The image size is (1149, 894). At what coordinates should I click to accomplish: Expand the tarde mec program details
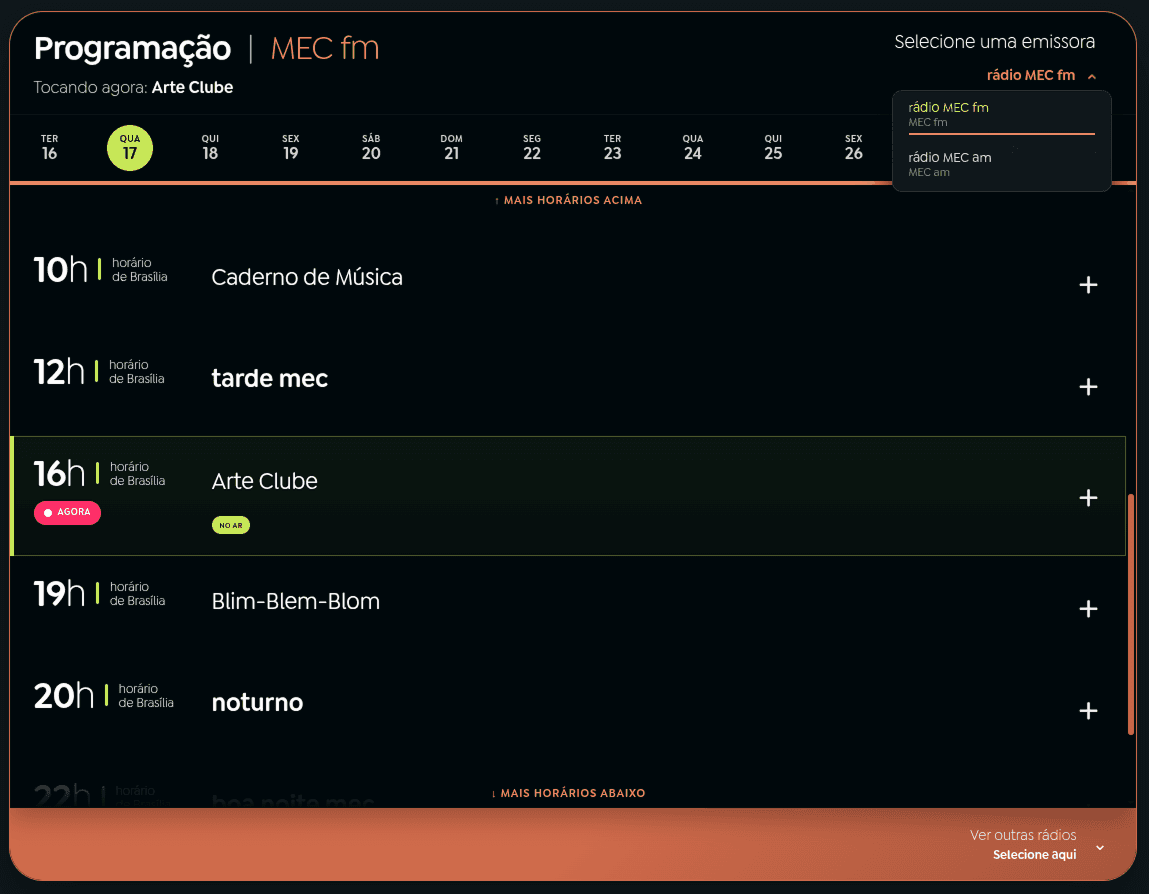click(x=1087, y=386)
